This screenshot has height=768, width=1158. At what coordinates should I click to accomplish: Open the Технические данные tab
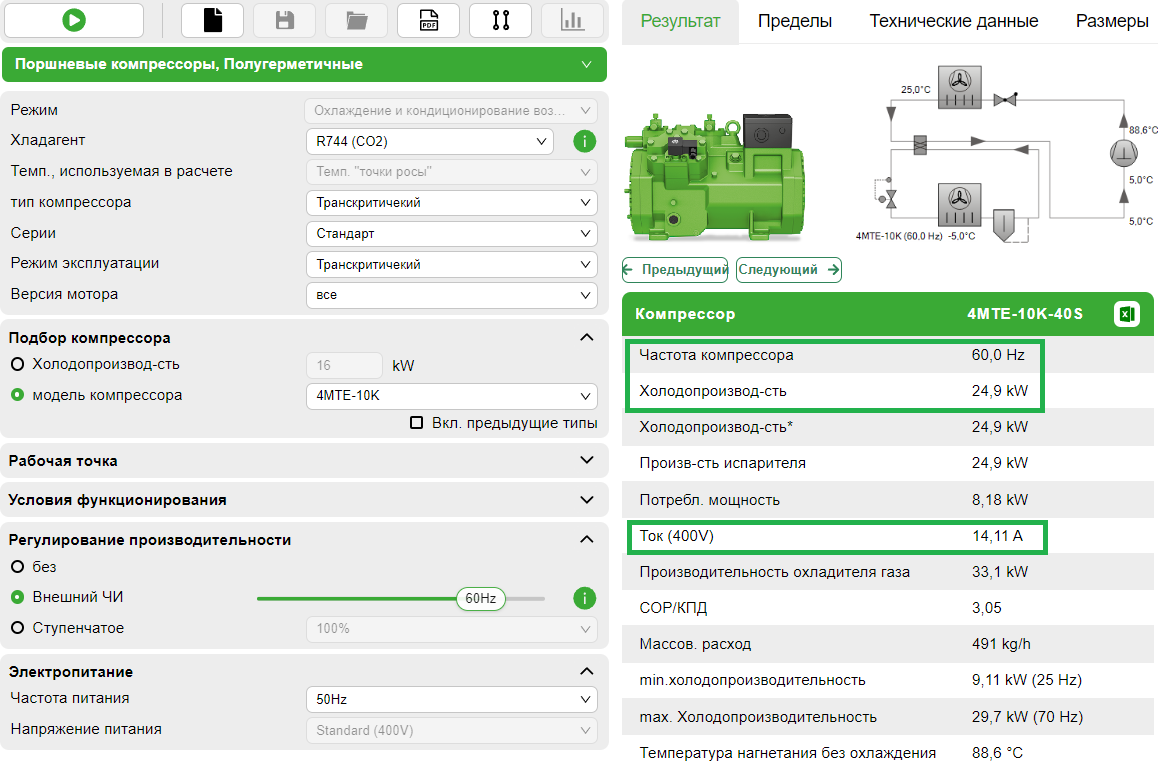(954, 21)
